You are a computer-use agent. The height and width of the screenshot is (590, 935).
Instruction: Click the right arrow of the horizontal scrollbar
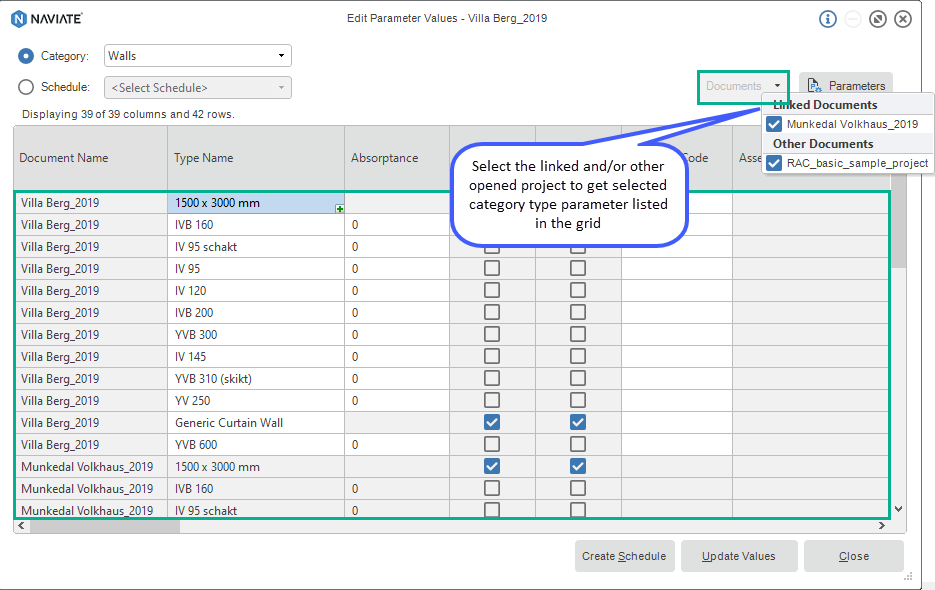pyautogui.click(x=882, y=524)
